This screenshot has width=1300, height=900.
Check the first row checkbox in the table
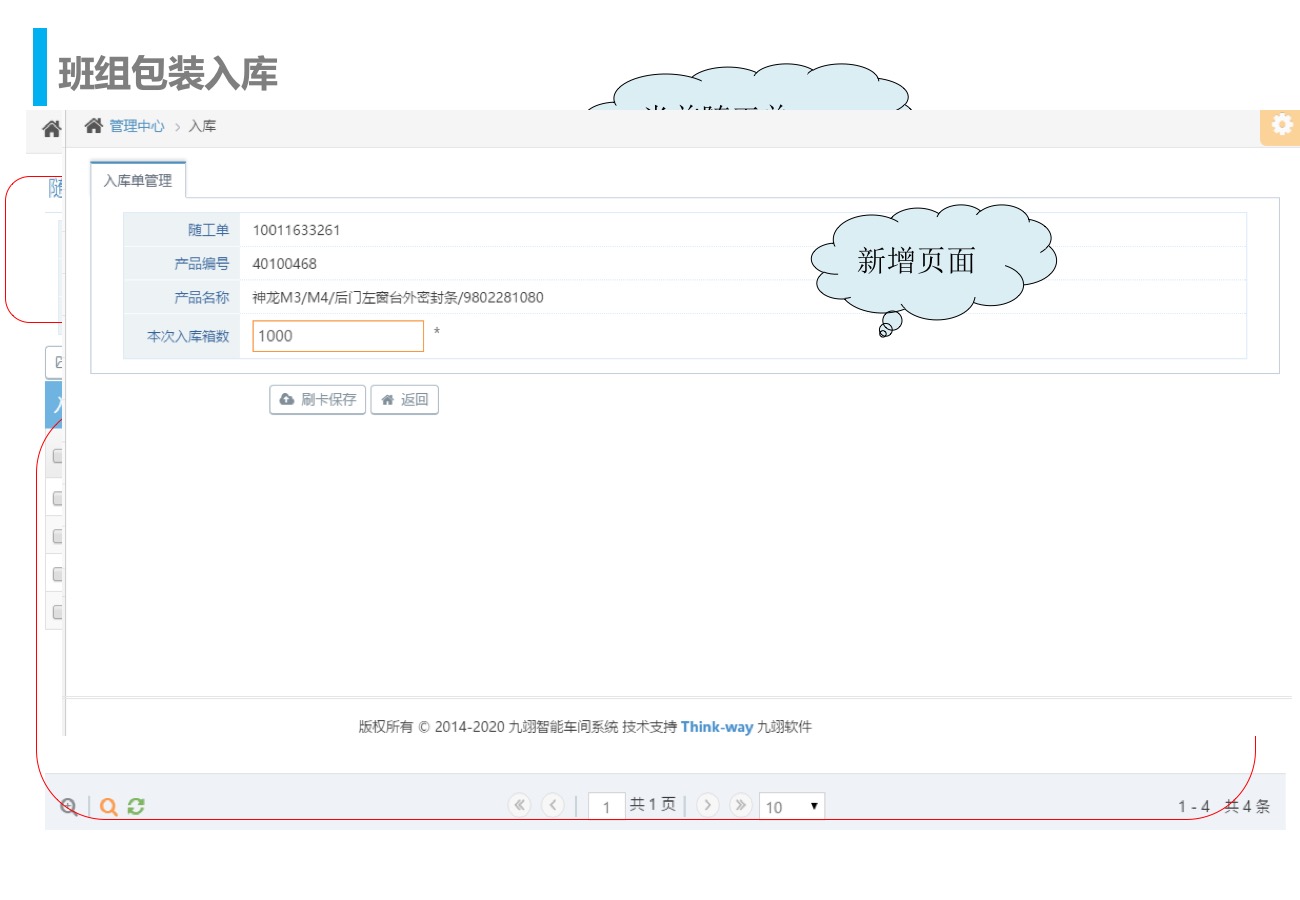pos(57,498)
